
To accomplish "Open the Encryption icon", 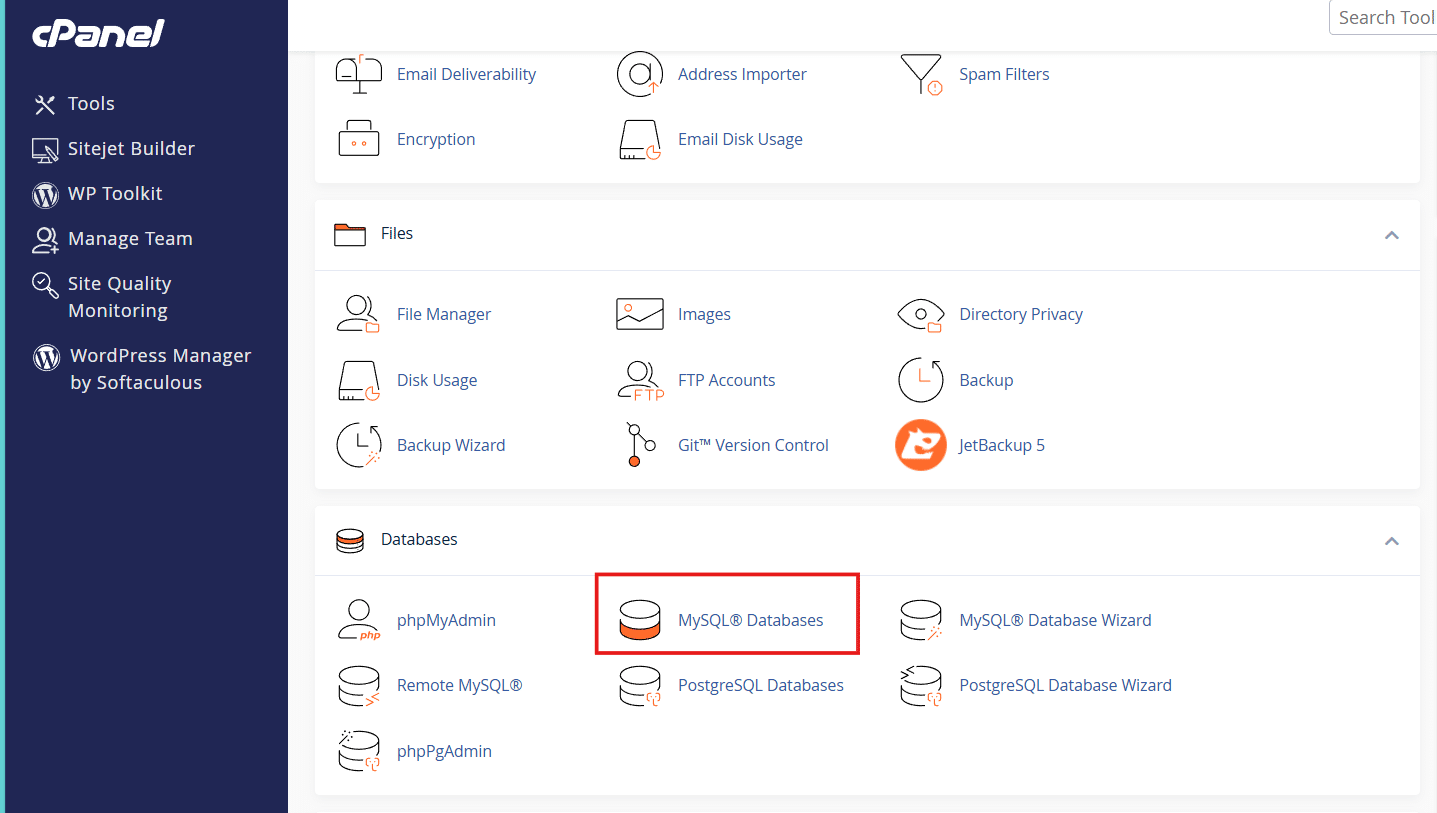I will (x=359, y=140).
